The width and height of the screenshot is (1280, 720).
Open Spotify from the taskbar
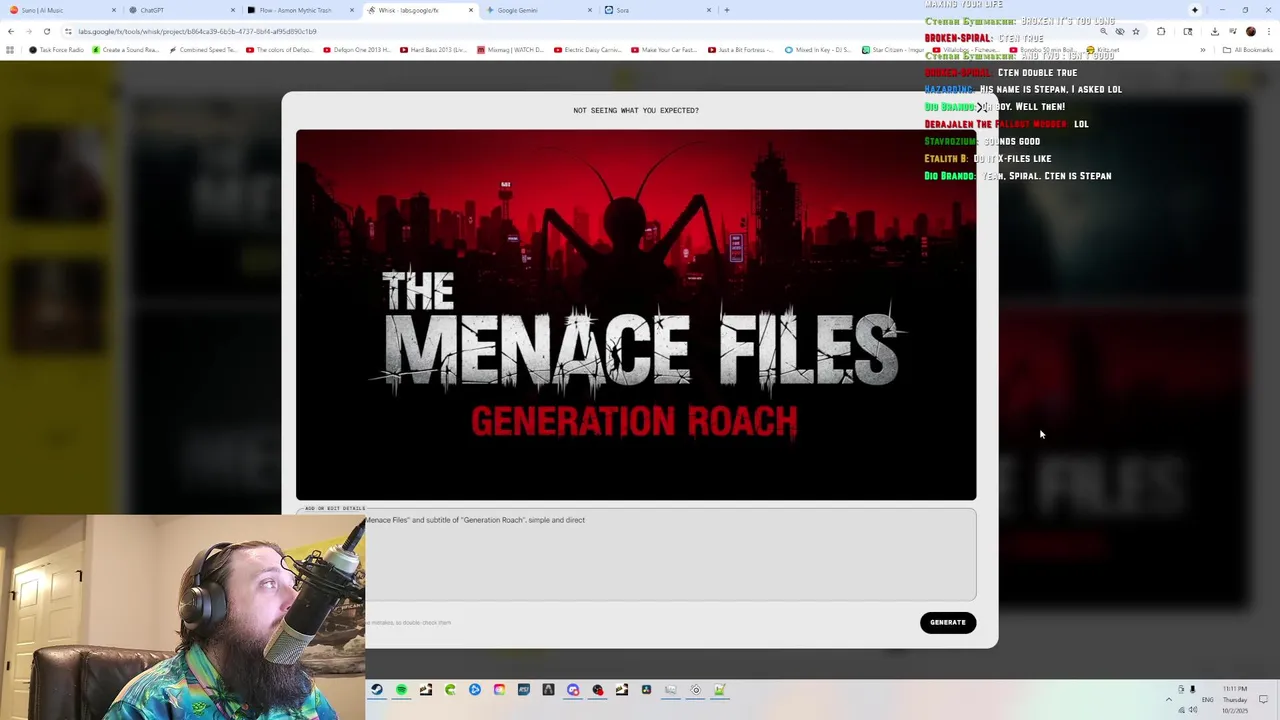pos(401,690)
